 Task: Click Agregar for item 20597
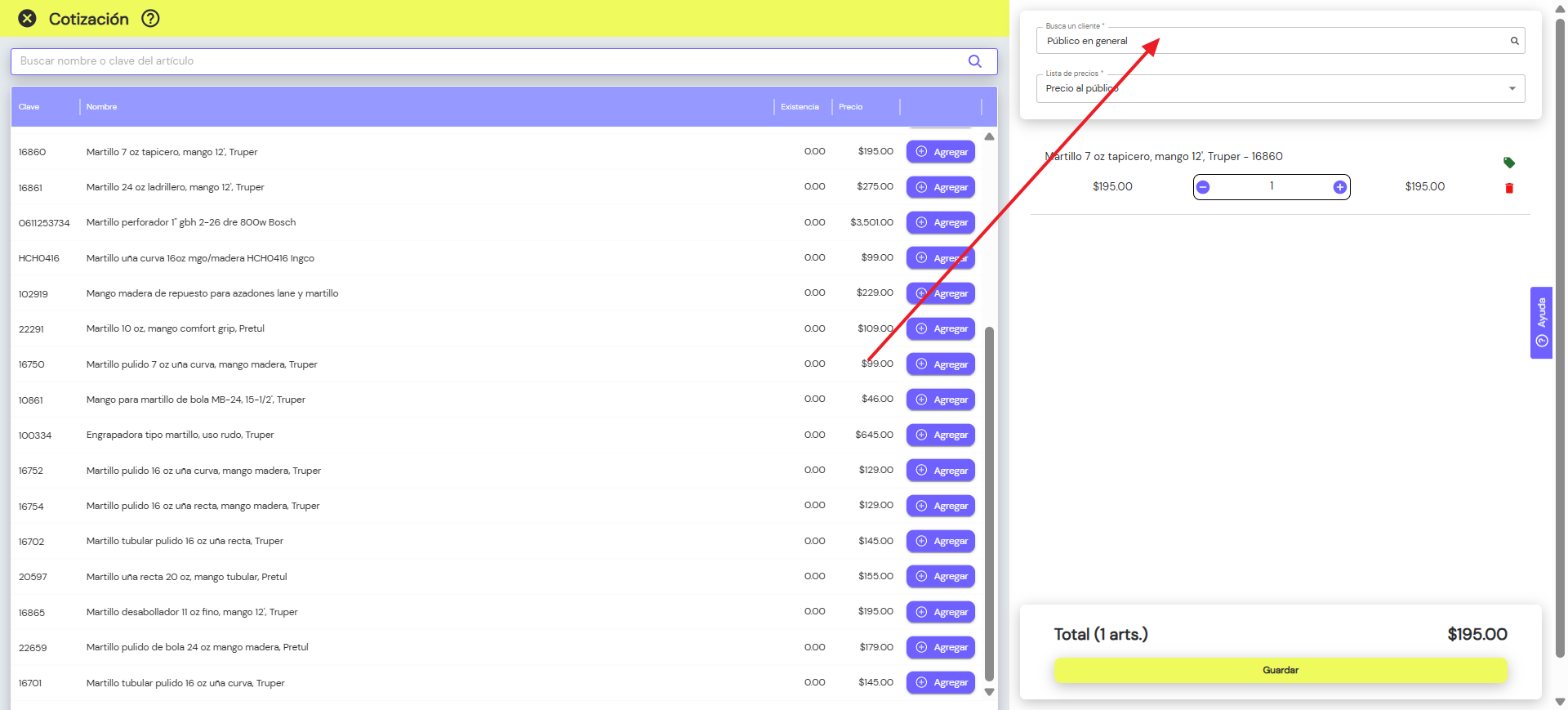coord(941,576)
